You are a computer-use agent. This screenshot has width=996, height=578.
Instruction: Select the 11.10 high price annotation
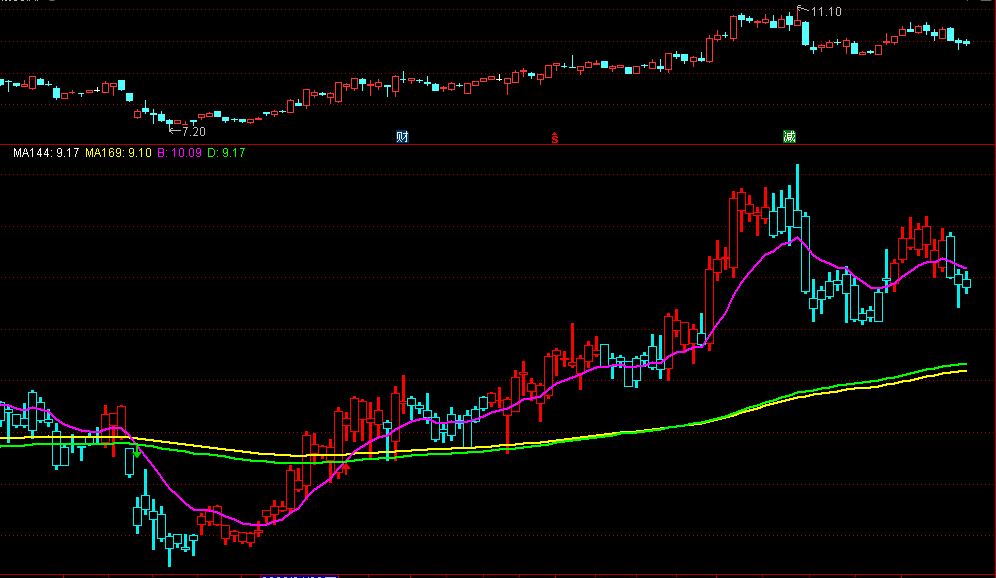(x=825, y=11)
